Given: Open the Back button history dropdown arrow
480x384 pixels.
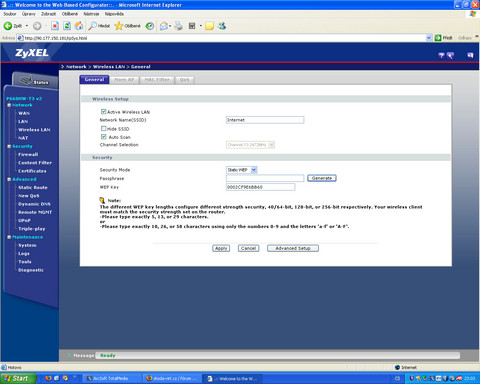Looking at the screenshot, I should pyautogui.click(x=27, y=26).
